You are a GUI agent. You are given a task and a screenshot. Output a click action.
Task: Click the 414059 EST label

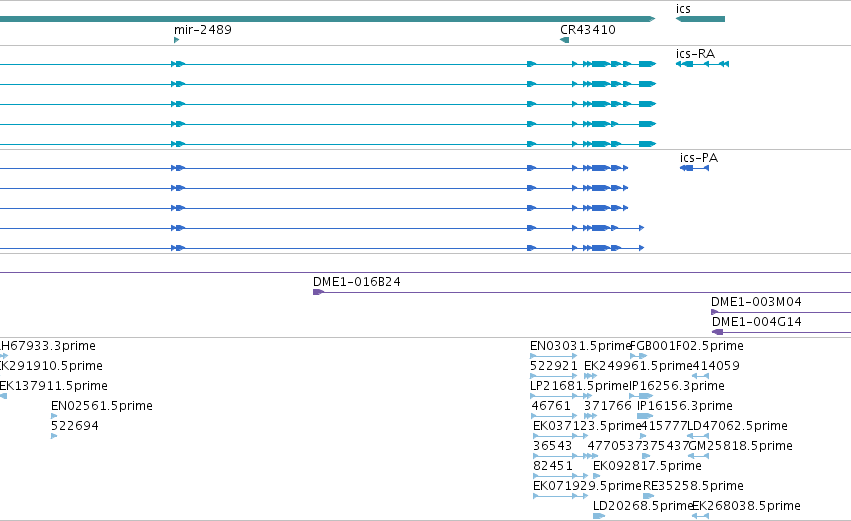click(x=716, y=366)
